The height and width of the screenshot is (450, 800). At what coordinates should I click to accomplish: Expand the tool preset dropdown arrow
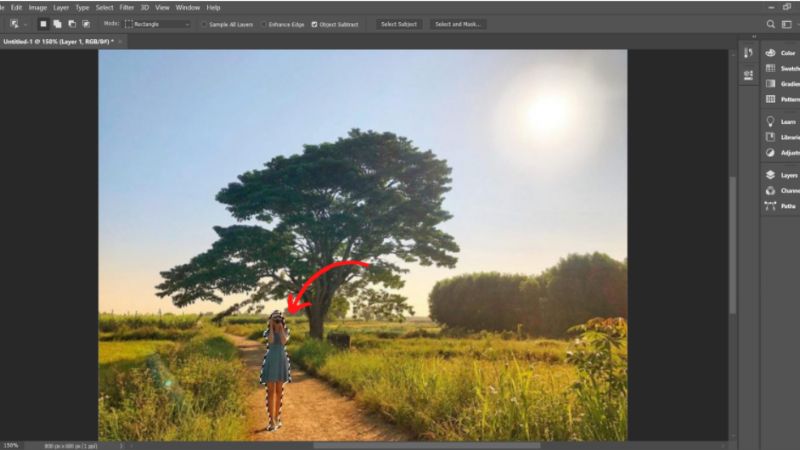[x=25, y=24]
